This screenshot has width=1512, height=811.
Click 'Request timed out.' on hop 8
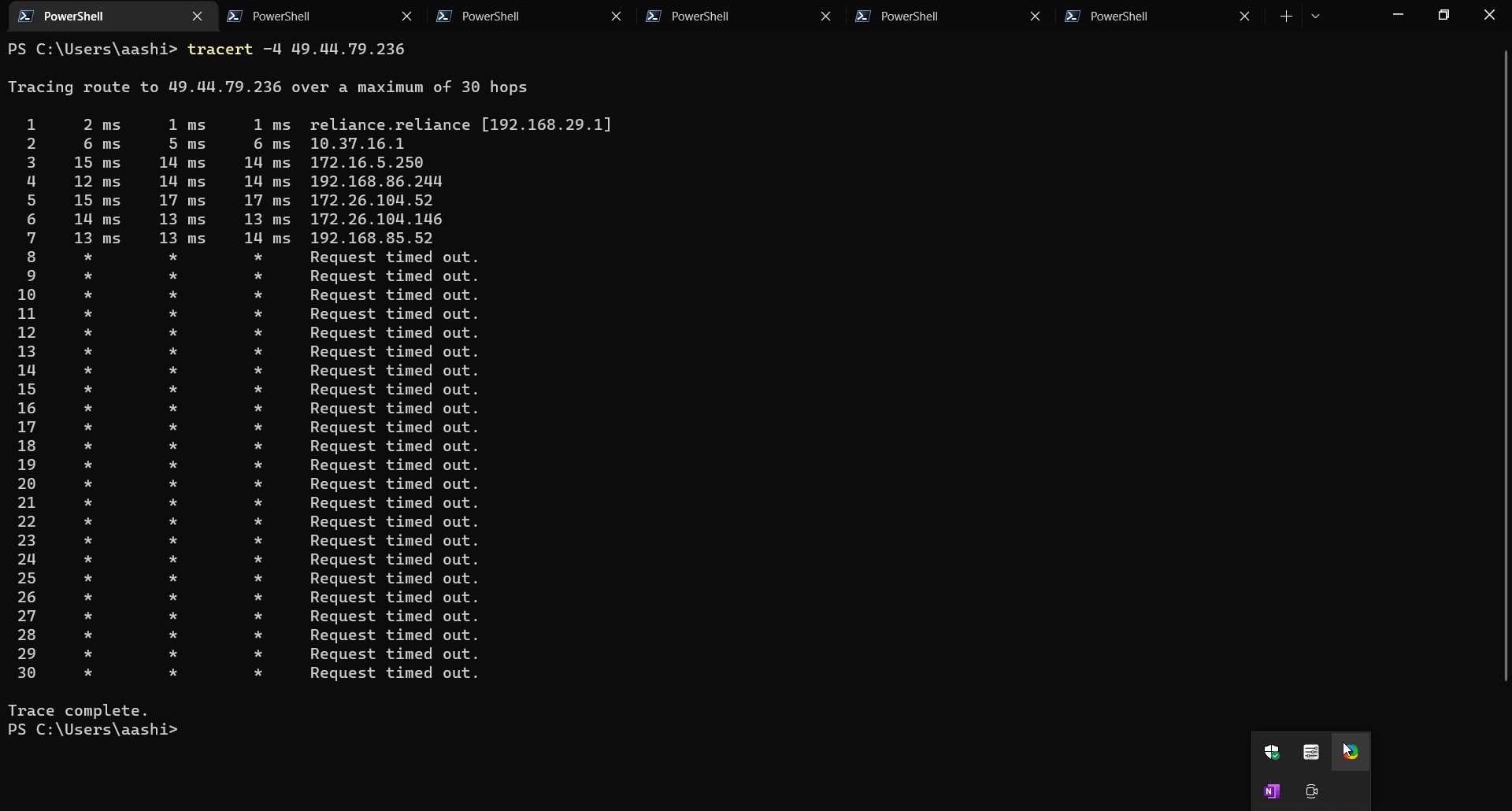click(x=395, y=257)
